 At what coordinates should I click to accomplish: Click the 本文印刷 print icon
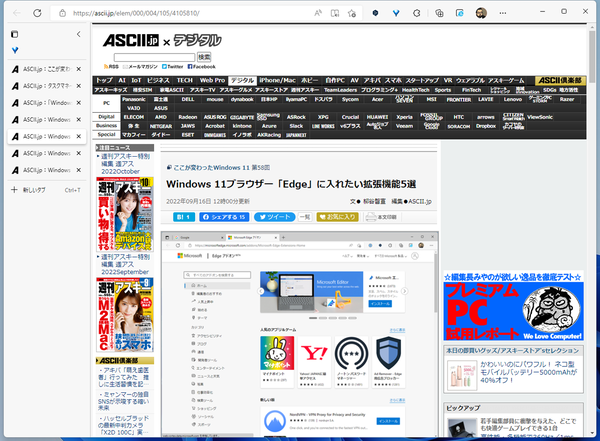pyautogui.click(x=381, y=217)
